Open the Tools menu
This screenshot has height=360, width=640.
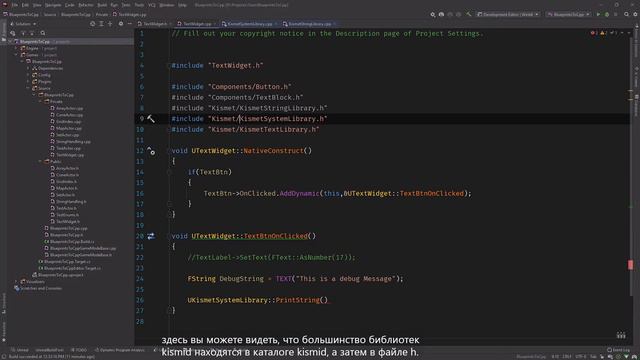tap(140, 5)
